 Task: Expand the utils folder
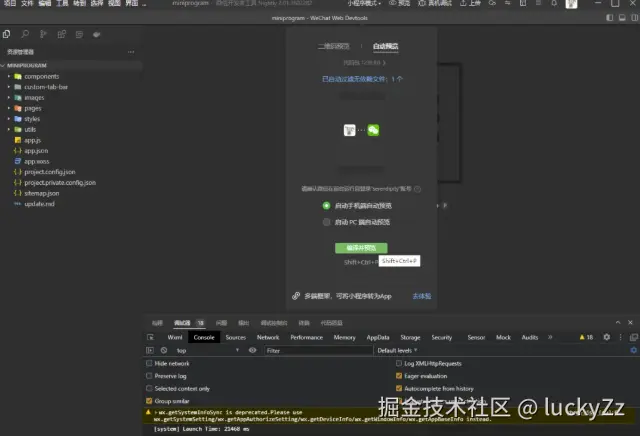[9, 129]
